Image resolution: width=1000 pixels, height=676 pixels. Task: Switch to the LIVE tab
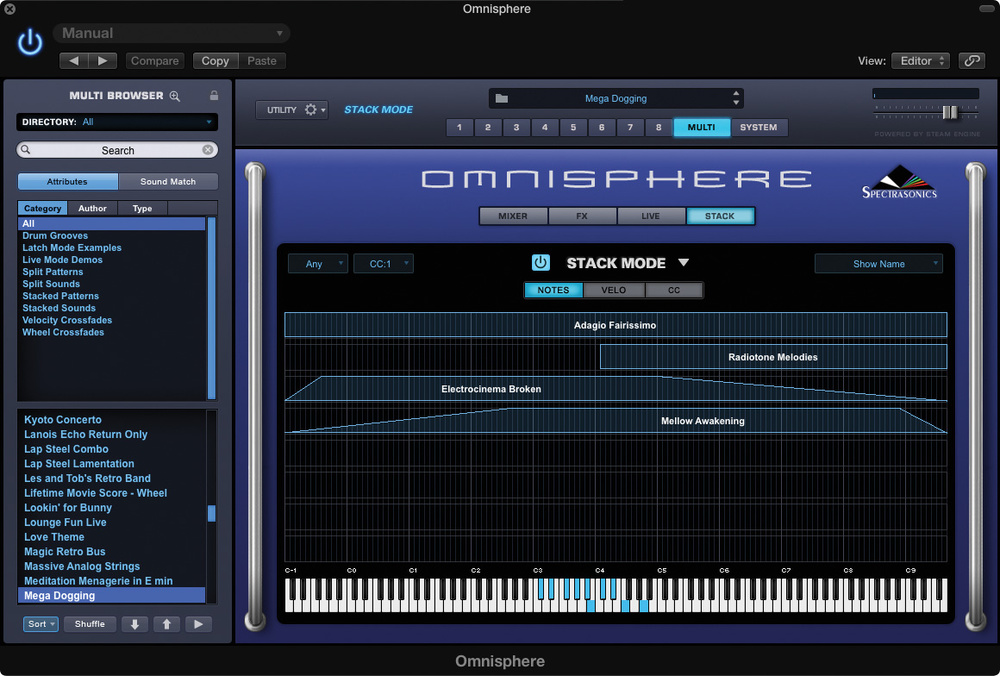pyautogui.click(x=651, y=216)
